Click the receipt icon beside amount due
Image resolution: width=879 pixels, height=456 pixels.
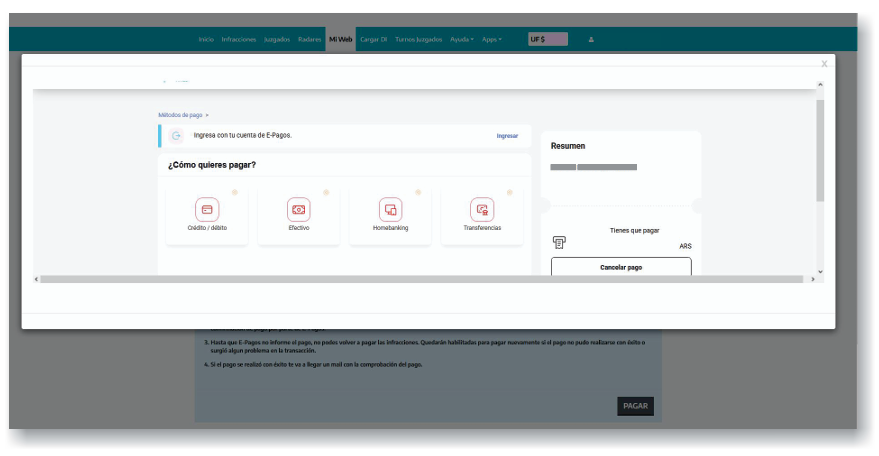pyautogui.click(x=559, y=242)
